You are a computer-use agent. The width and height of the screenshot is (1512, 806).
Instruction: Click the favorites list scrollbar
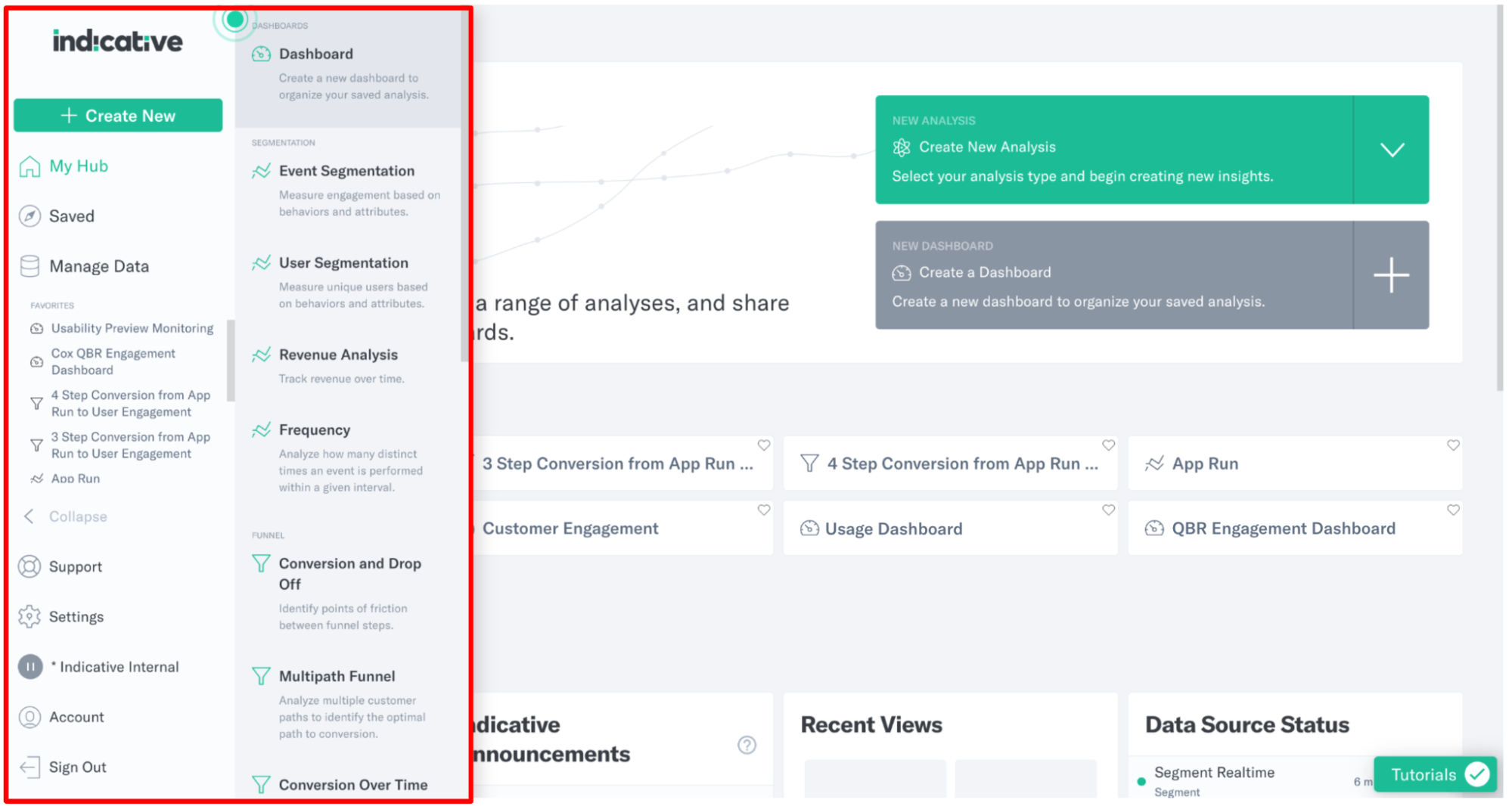231,361
